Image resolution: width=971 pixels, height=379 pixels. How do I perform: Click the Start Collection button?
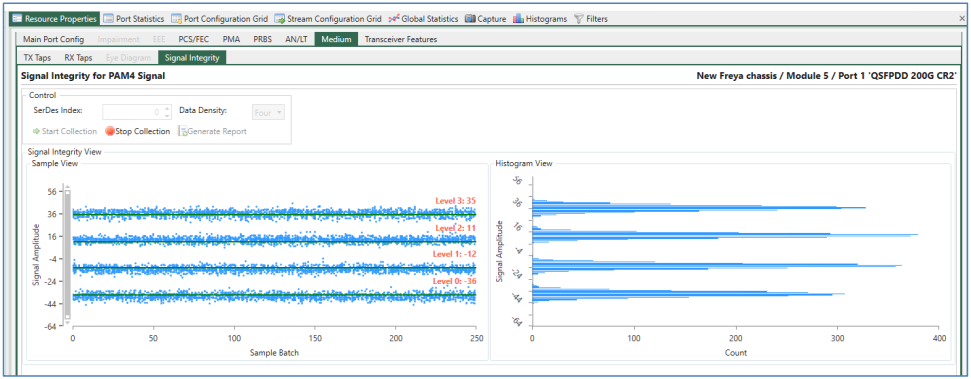click(64, 131)
